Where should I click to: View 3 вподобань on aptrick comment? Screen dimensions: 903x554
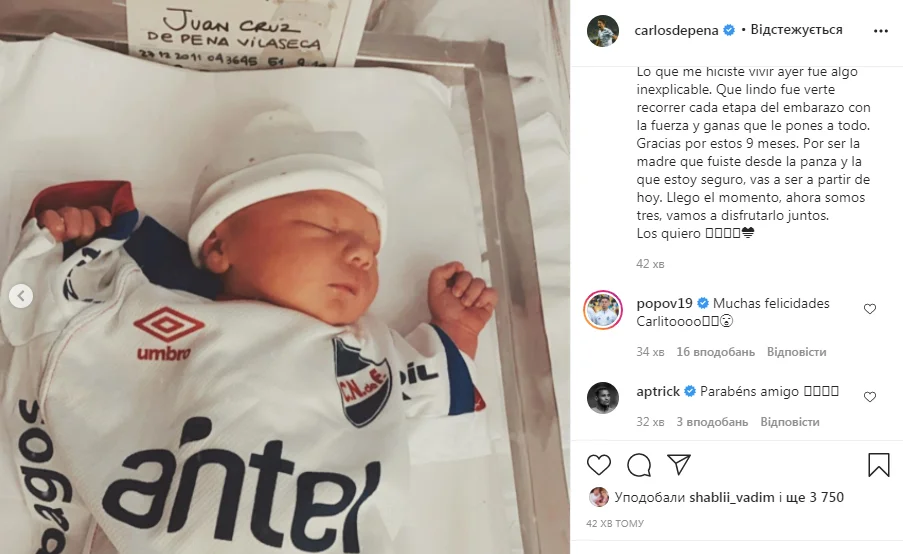coord(712,422)
